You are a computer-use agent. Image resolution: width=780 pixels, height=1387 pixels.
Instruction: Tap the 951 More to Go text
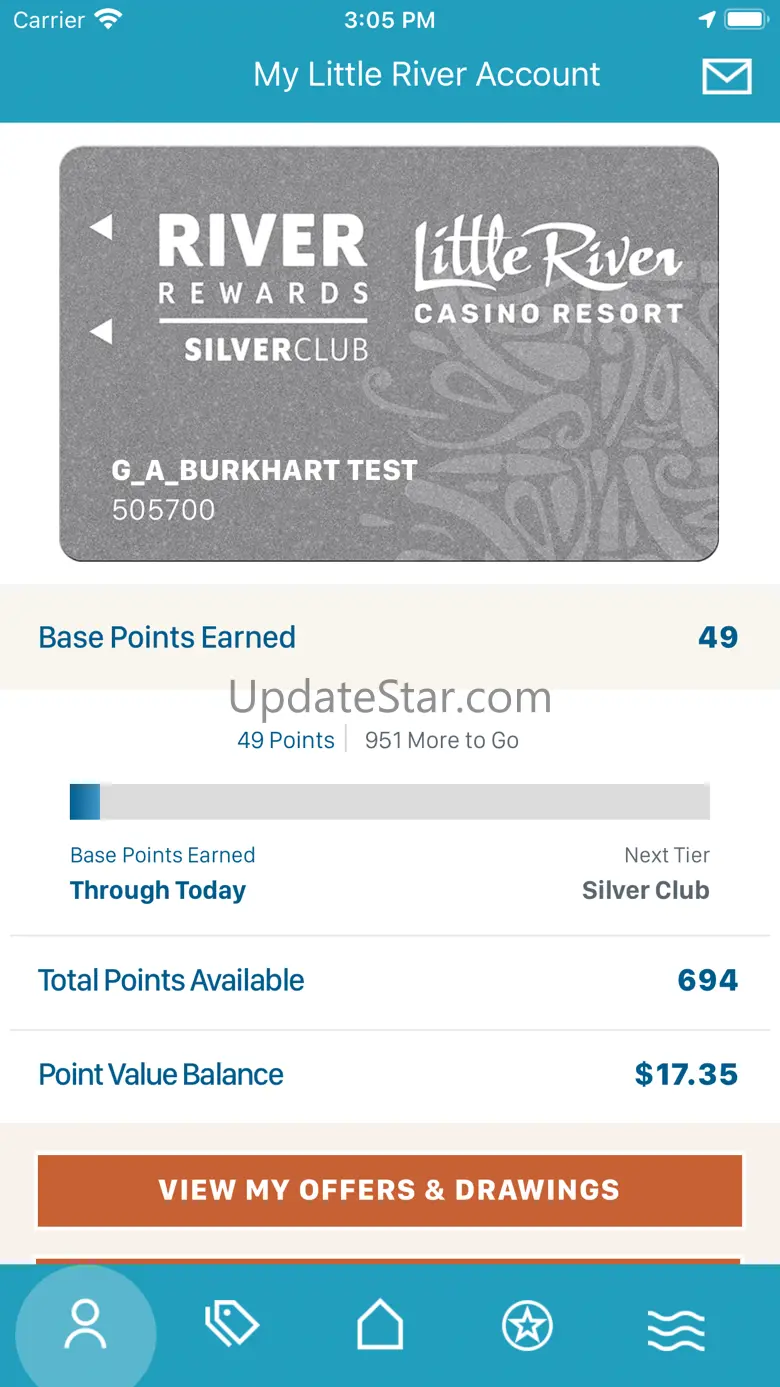(x=442, y=740)
